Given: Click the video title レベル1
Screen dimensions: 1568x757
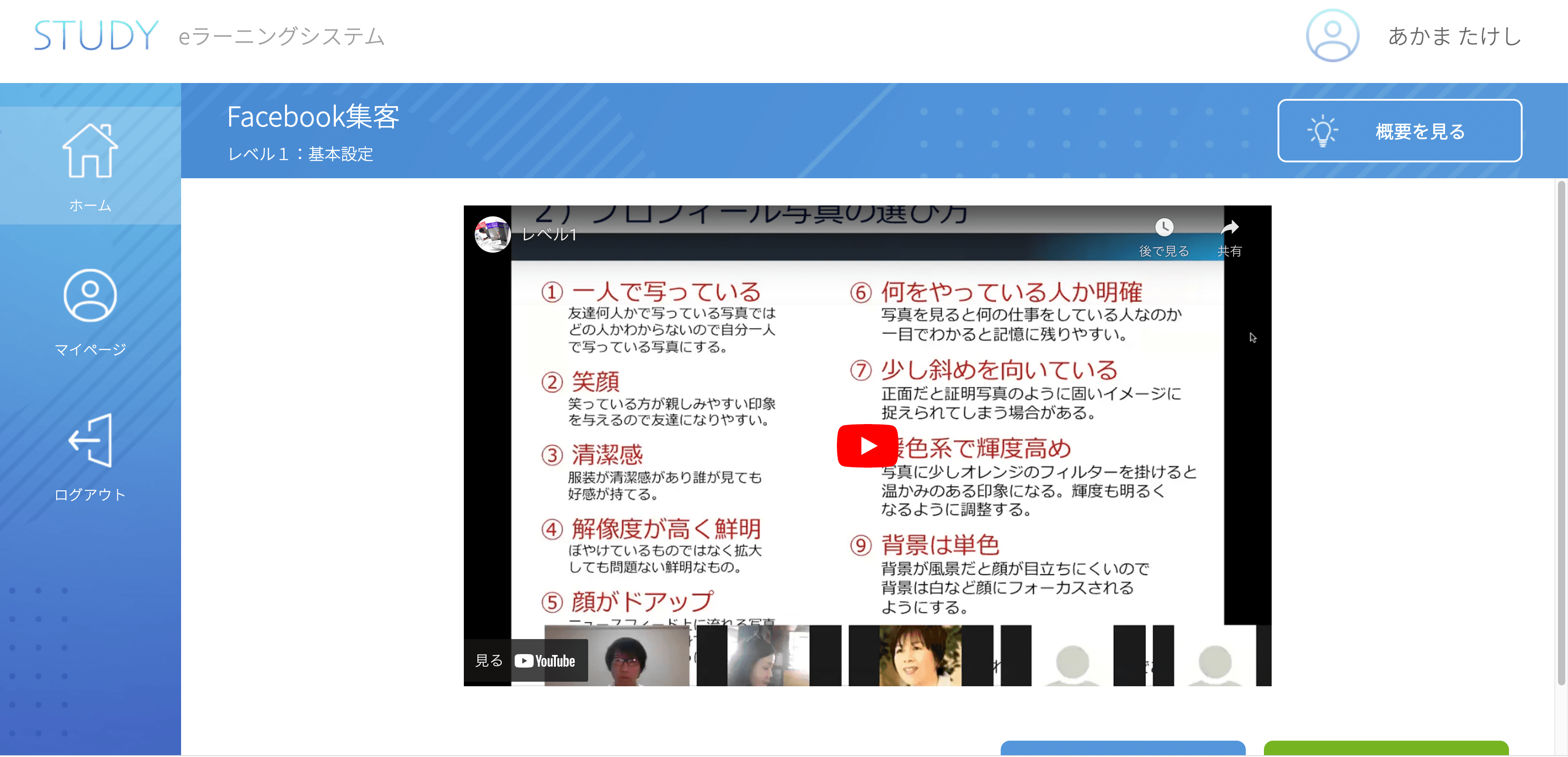Looking at the screenshot, I should [x=549, y=234].
